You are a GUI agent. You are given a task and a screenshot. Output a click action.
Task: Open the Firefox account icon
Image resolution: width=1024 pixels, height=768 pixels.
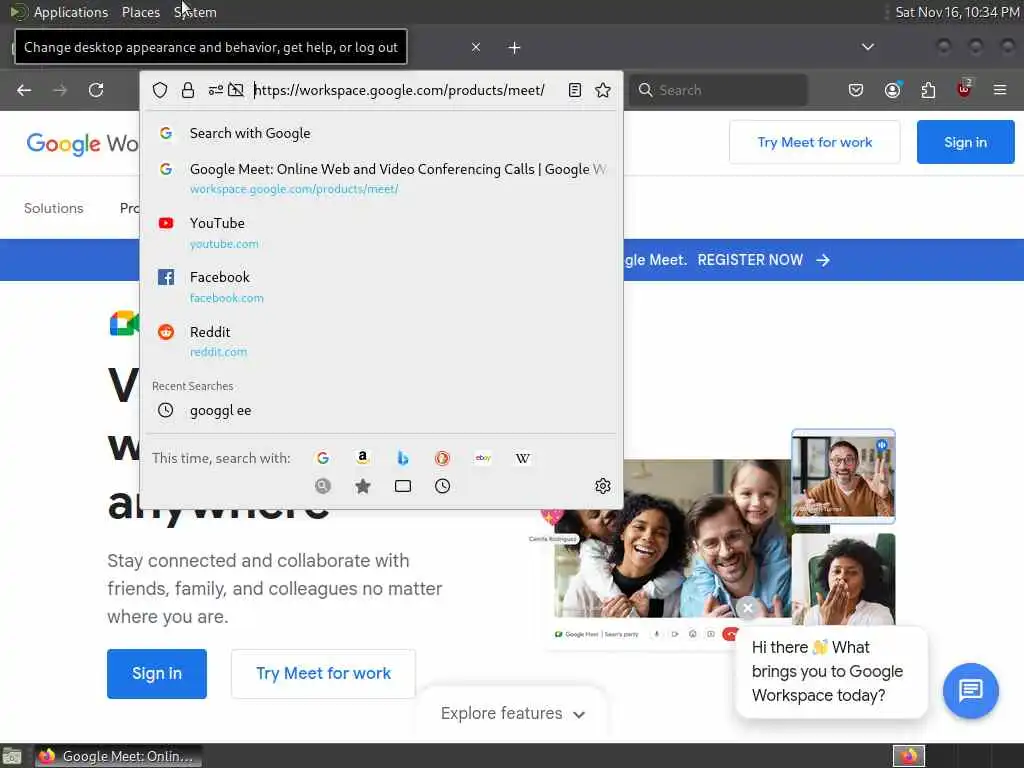click(893, 90)
